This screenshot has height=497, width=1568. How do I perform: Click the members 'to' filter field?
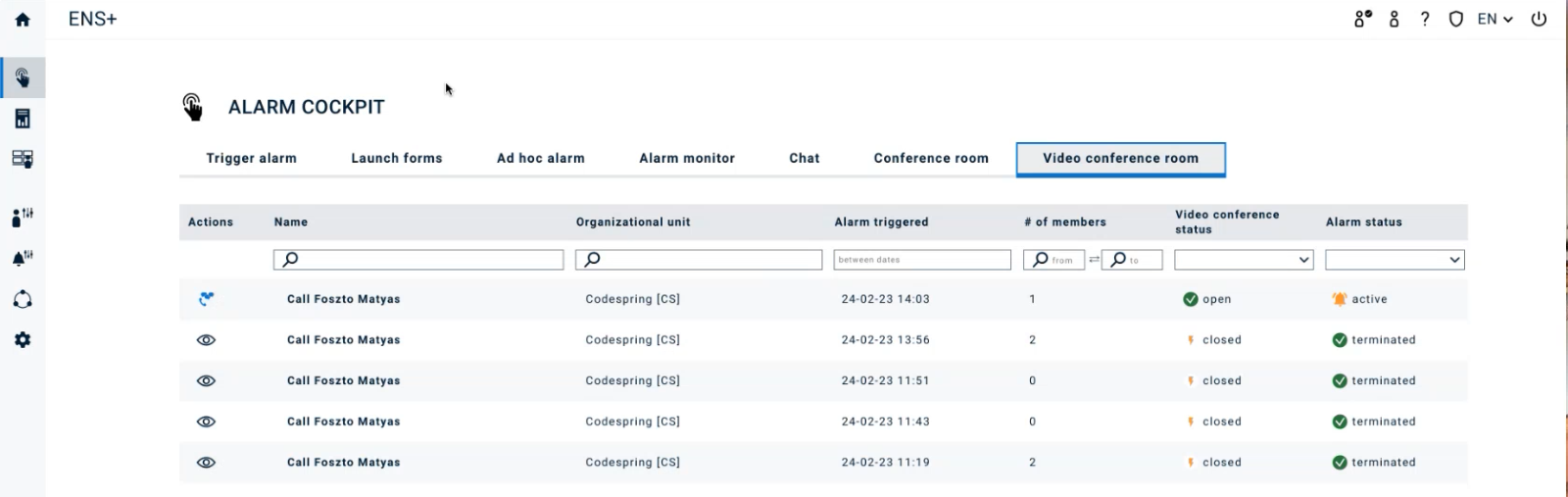[1132, 260]
